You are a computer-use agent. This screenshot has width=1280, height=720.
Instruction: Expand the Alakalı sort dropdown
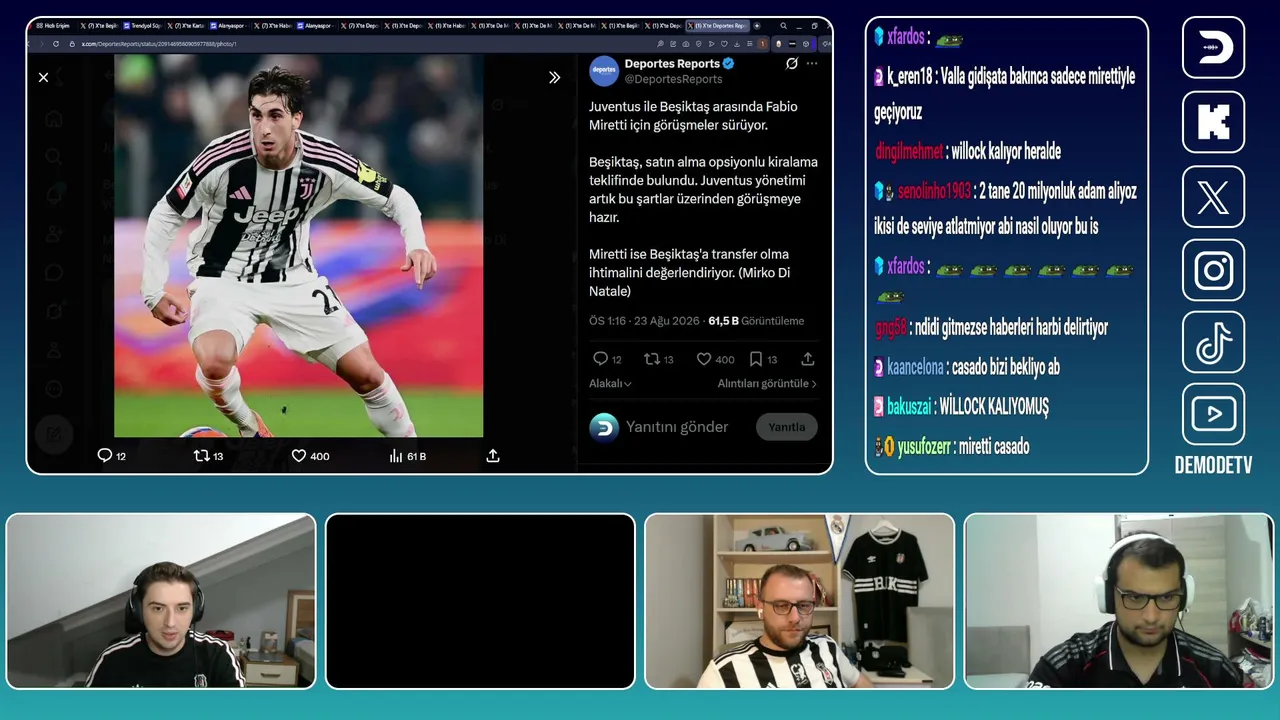click(x=610, y=384)
